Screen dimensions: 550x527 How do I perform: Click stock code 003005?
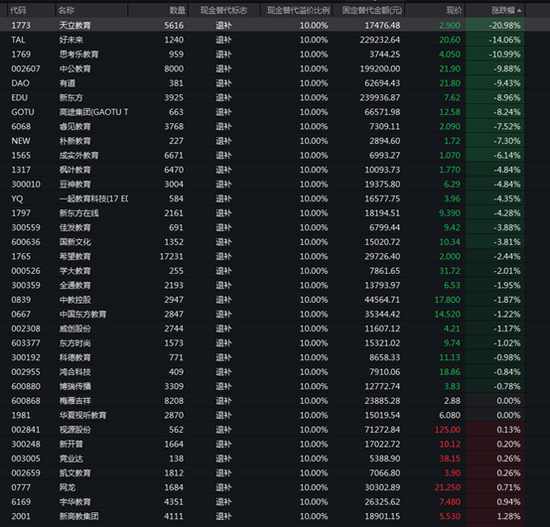26,458
